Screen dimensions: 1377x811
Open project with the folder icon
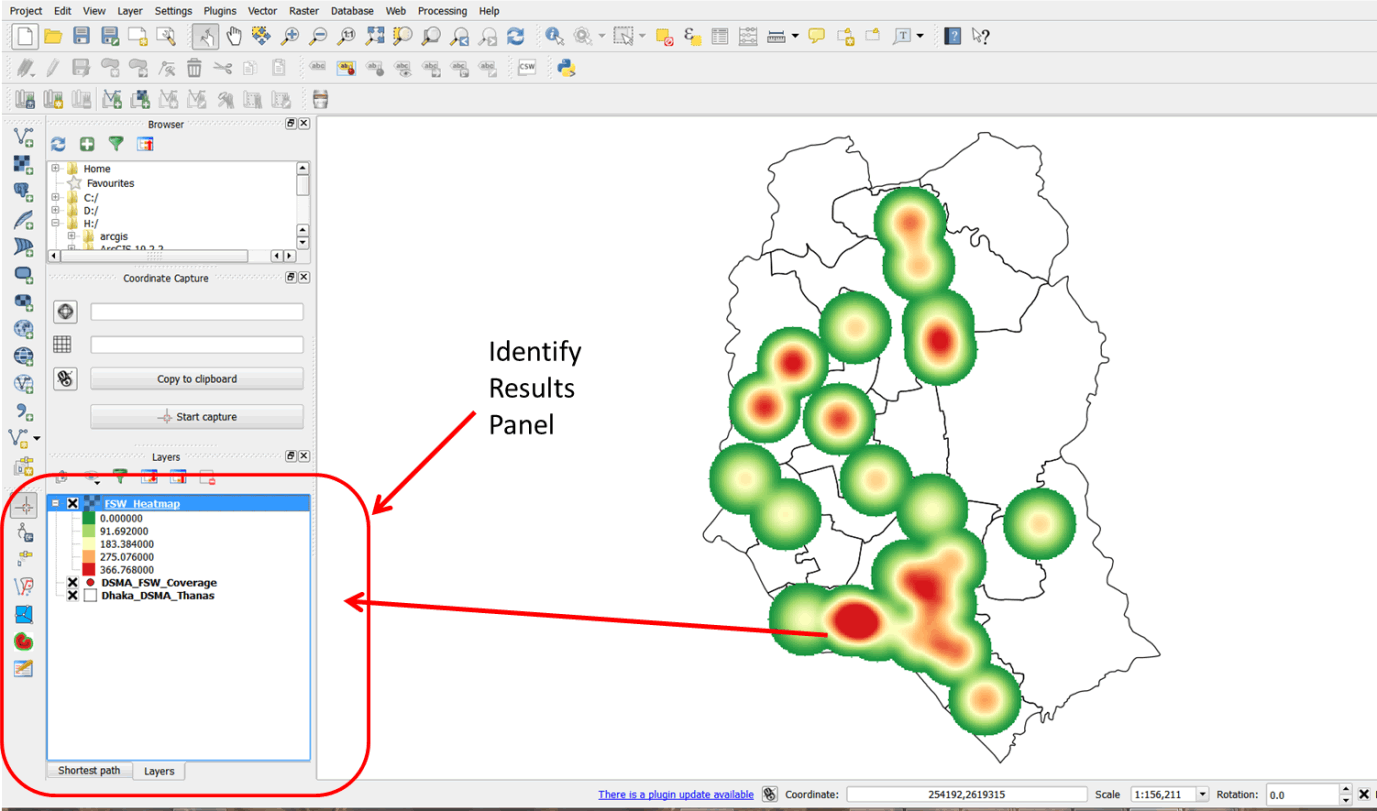[x=54, y=36]
